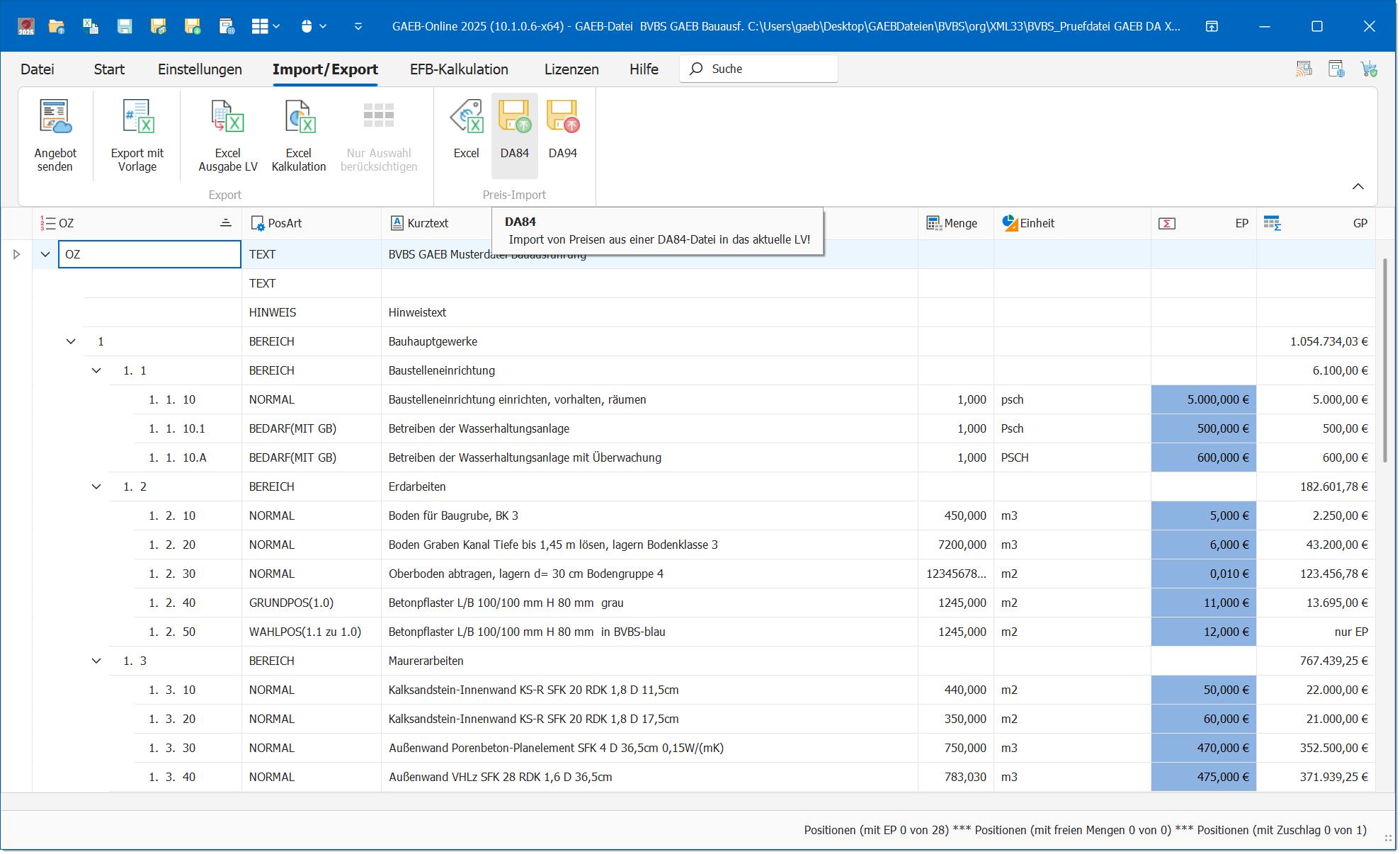Image resolution: width=1400 pixels, height=854 pixels.
Task: Collapse the ribbon with the chevron
Action: pos(1358,186)
